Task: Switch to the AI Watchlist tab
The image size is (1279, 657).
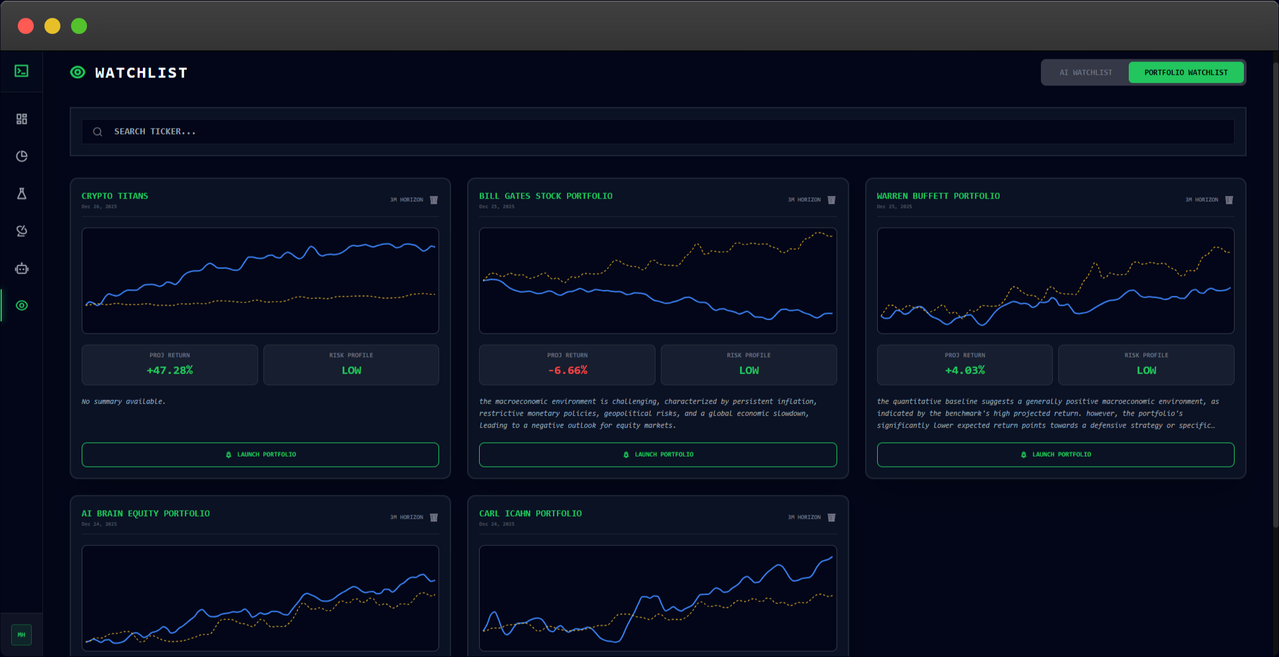Action: pos(1086,72)
